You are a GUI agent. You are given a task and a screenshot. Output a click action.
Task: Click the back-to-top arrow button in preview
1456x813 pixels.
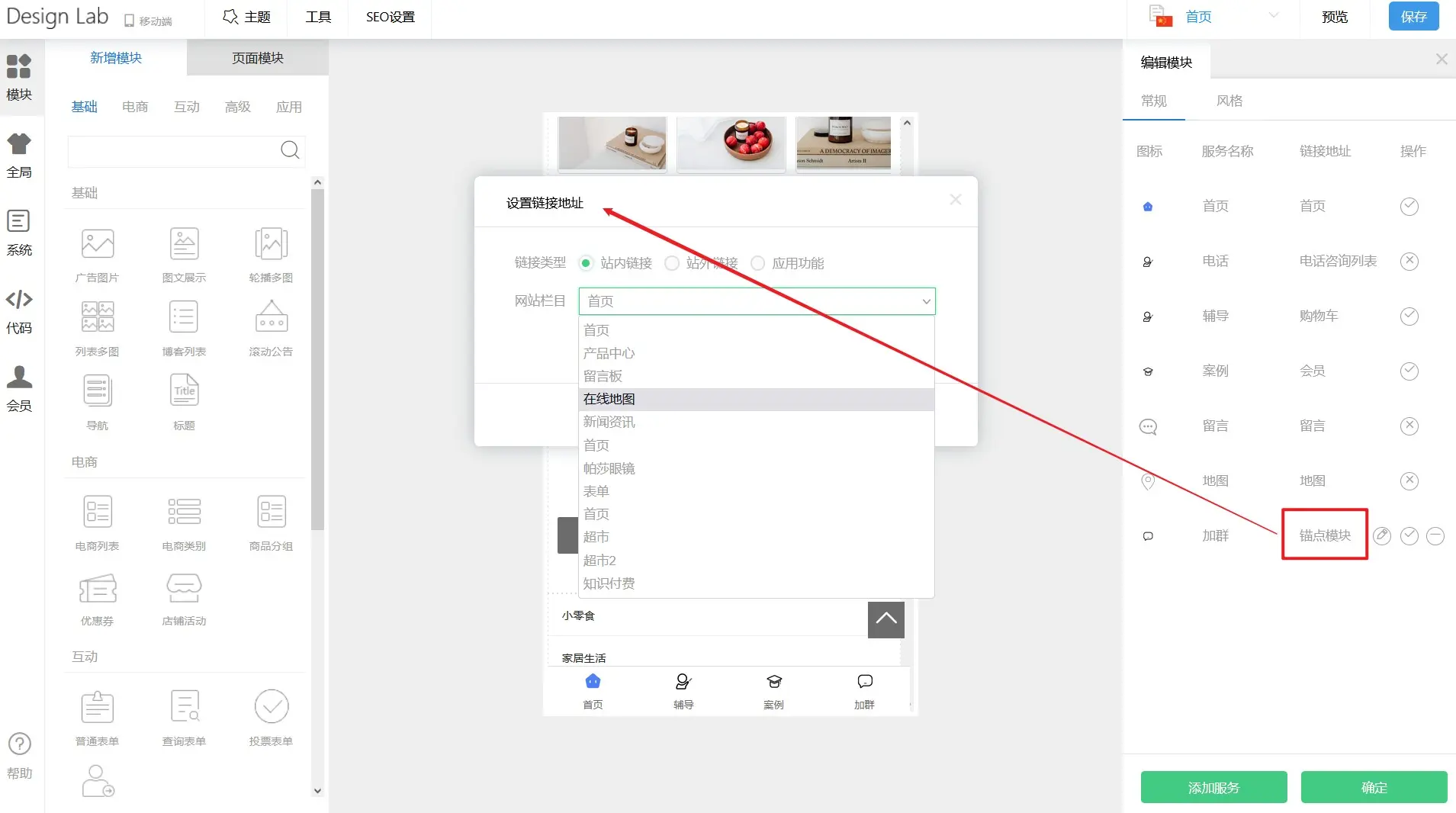pos(885,619)
